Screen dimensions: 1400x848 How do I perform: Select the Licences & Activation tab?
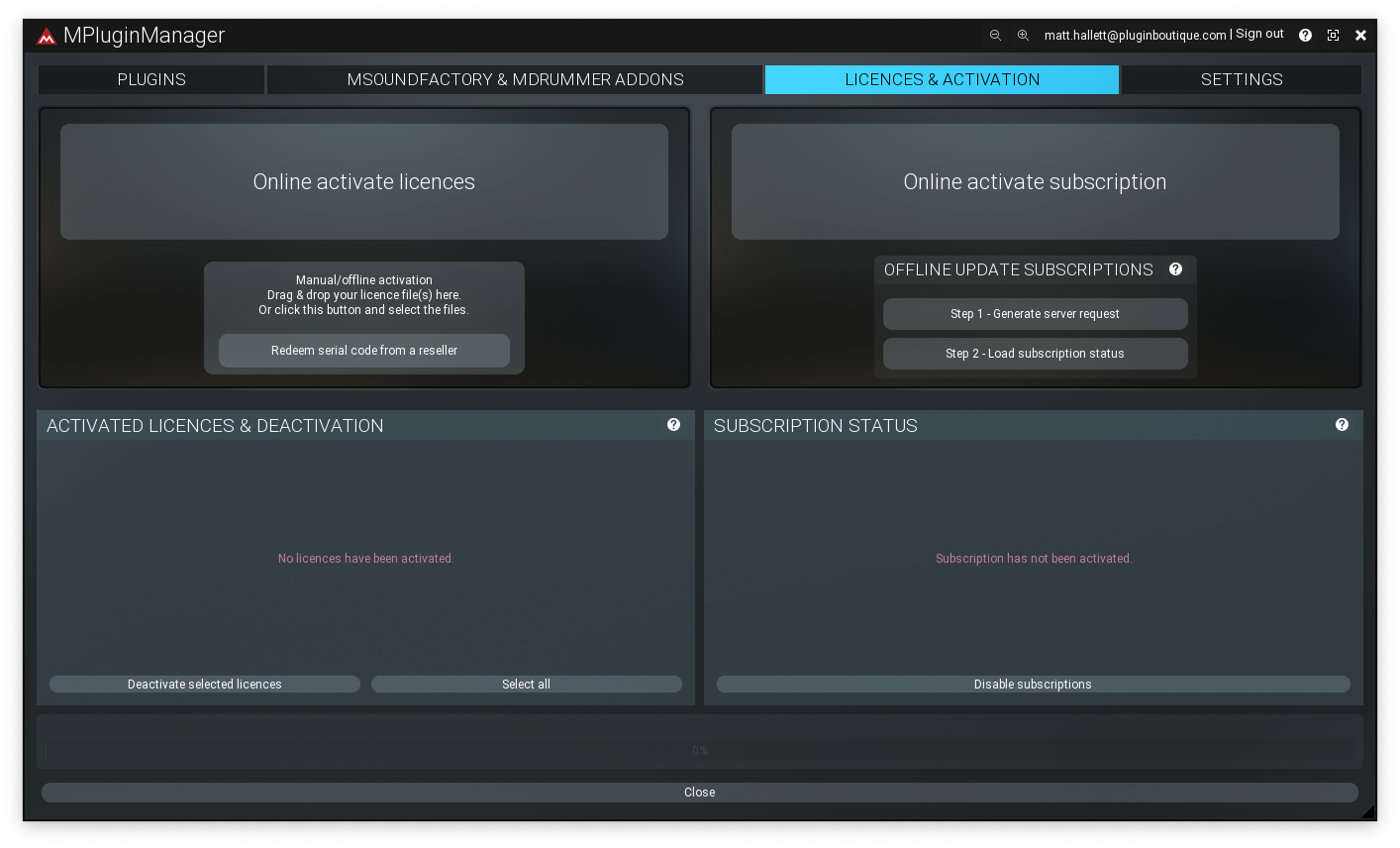click(942, 79)
